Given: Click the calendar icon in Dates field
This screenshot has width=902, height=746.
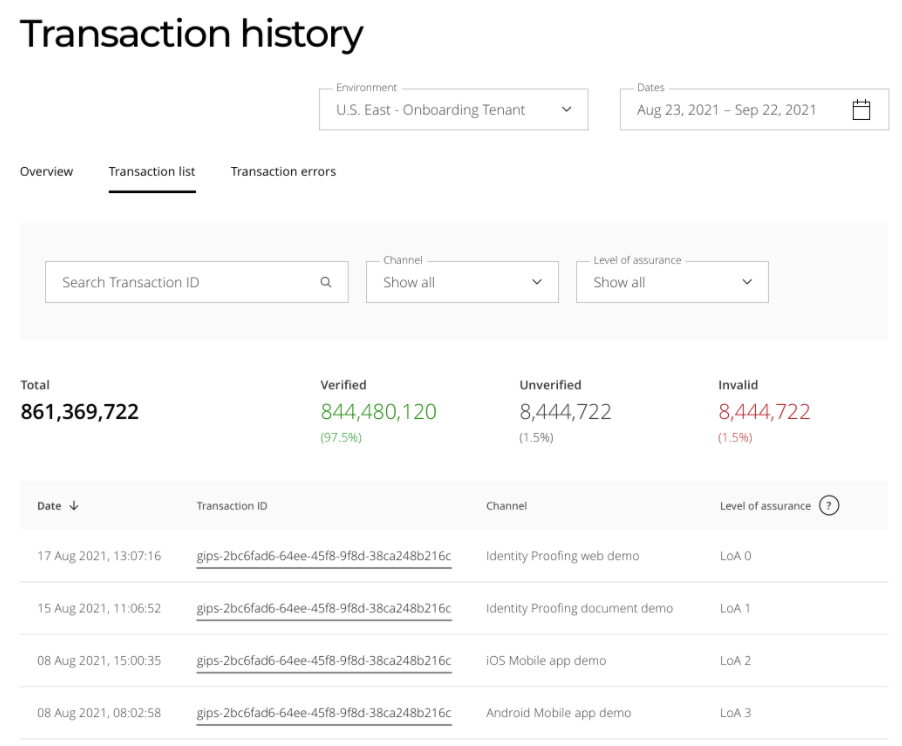Looking at the screenshot, I should pos(860,110).
